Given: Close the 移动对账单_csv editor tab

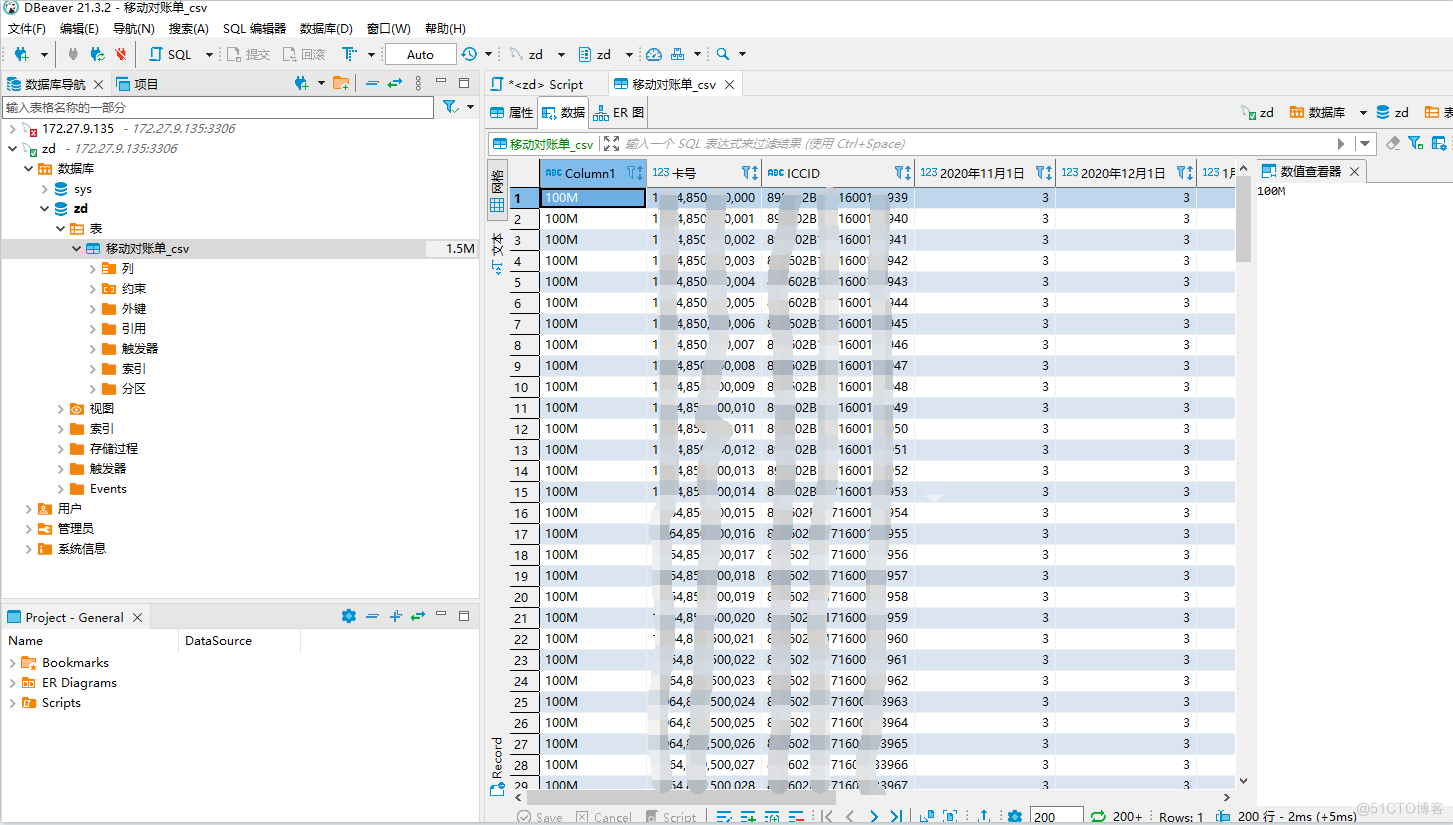Looking at the screenshot, I should point(730,84).
